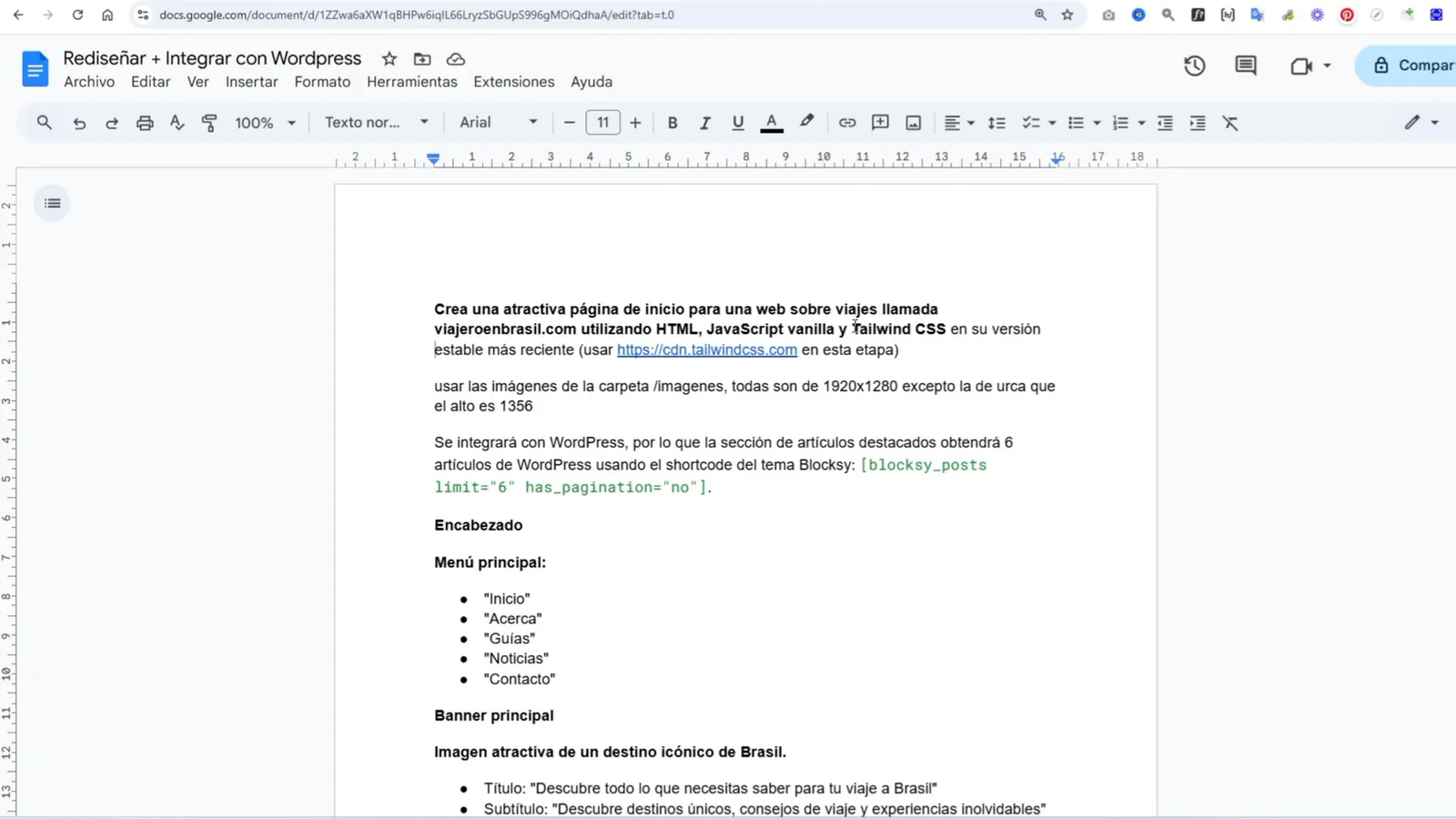Open the Herramientas menu
This screenshot has height=819, width=1456.
pyautogui.click(x=412, y=81)
